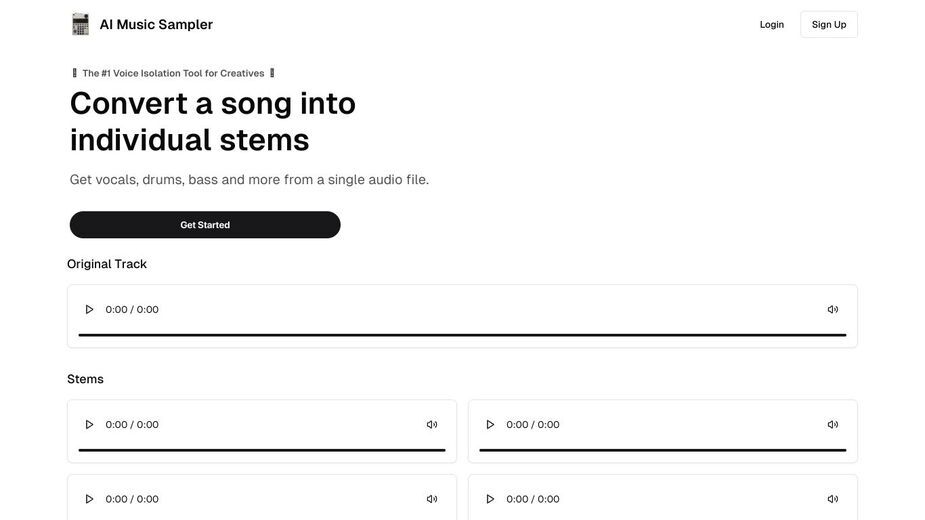Viewport: 925px width, 520px height.
Task: Click the AI Music Sampler logo icon
Action: (x=80, y=24)
